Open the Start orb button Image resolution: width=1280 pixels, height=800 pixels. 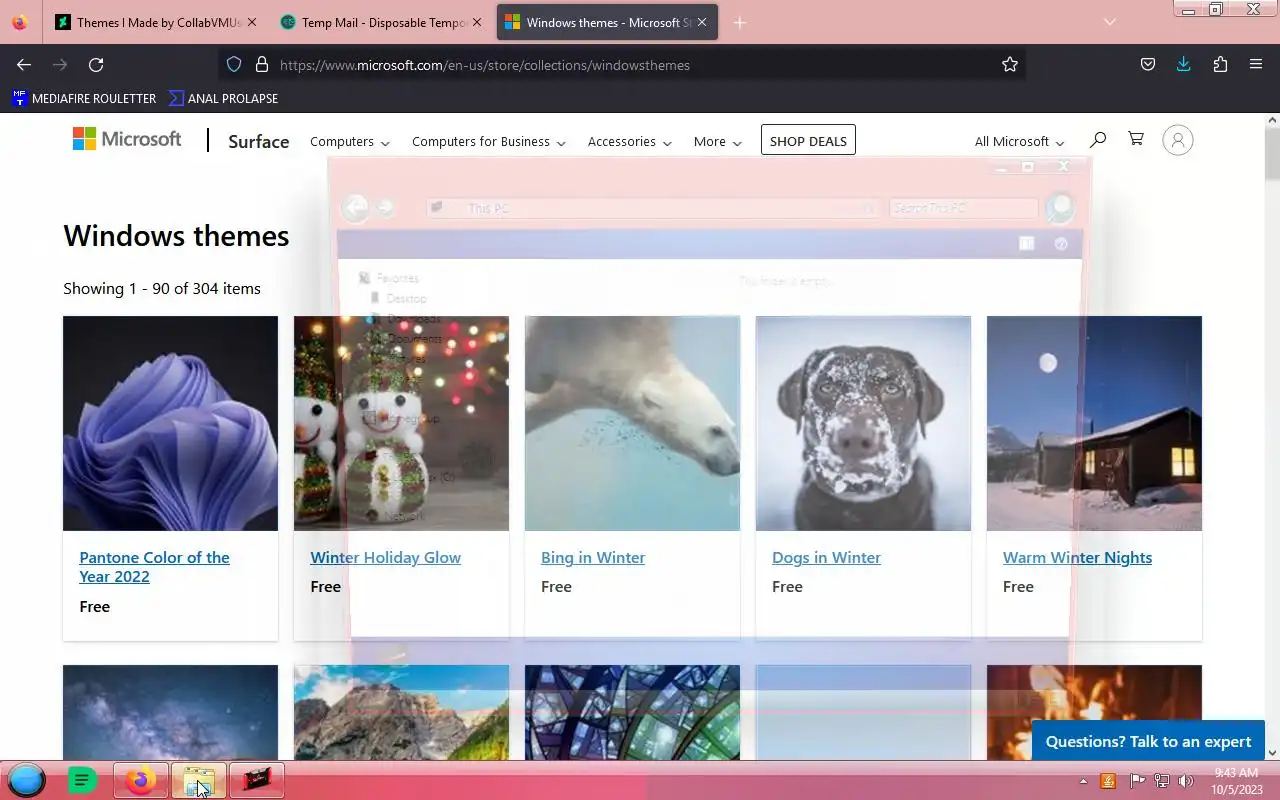[27, 780]
